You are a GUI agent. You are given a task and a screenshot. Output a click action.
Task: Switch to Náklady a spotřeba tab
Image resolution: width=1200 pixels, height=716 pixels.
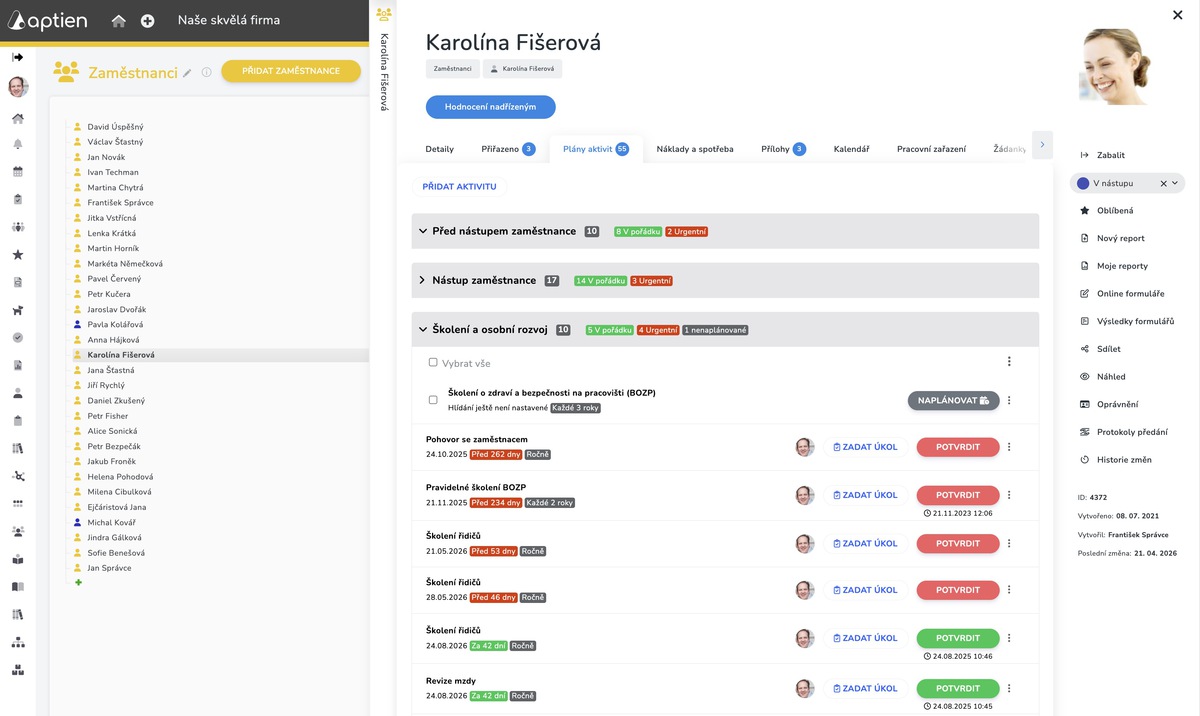click(695, 149)
